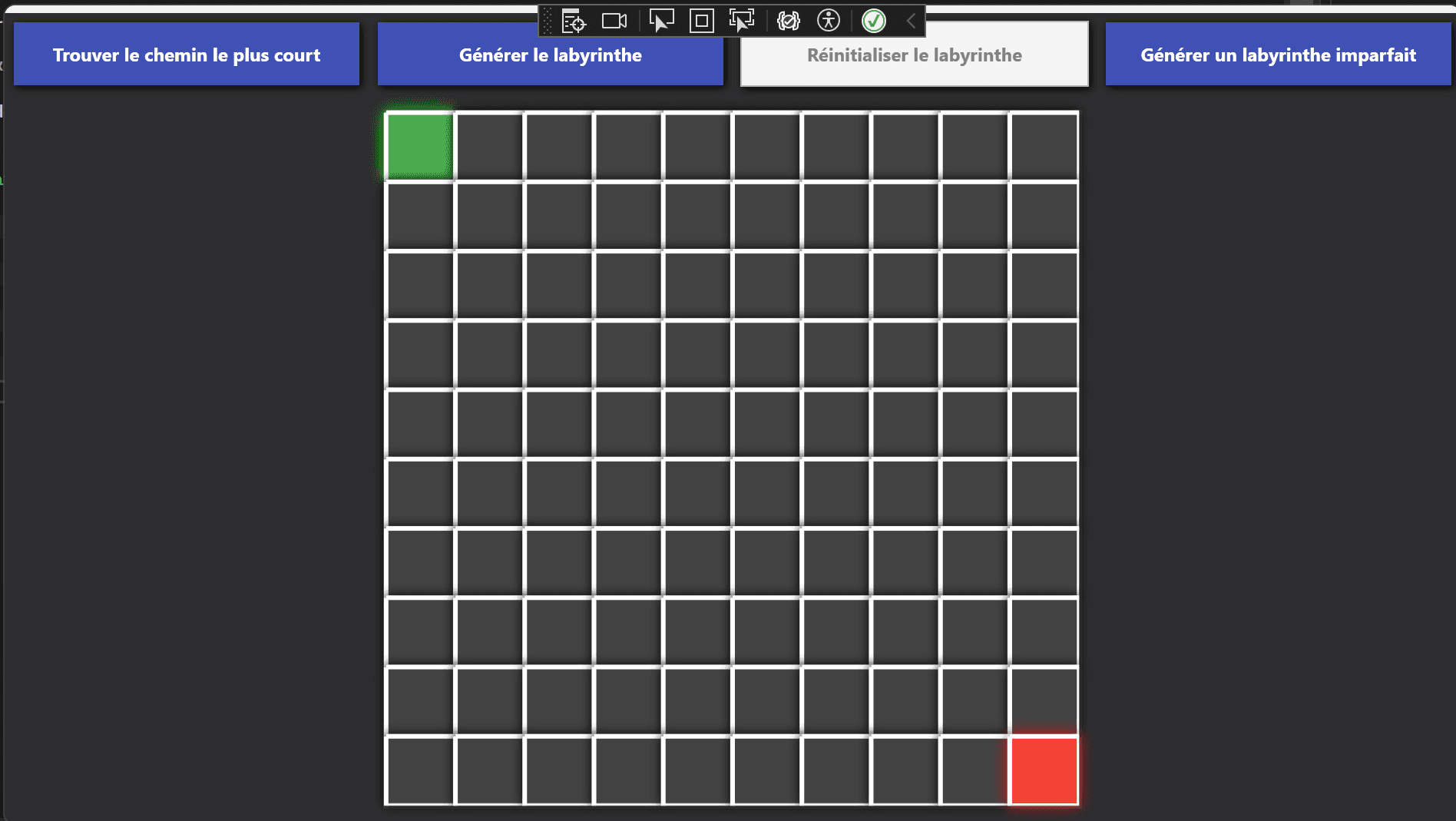Enable the Select Element cursor tool

pos(661,21)
